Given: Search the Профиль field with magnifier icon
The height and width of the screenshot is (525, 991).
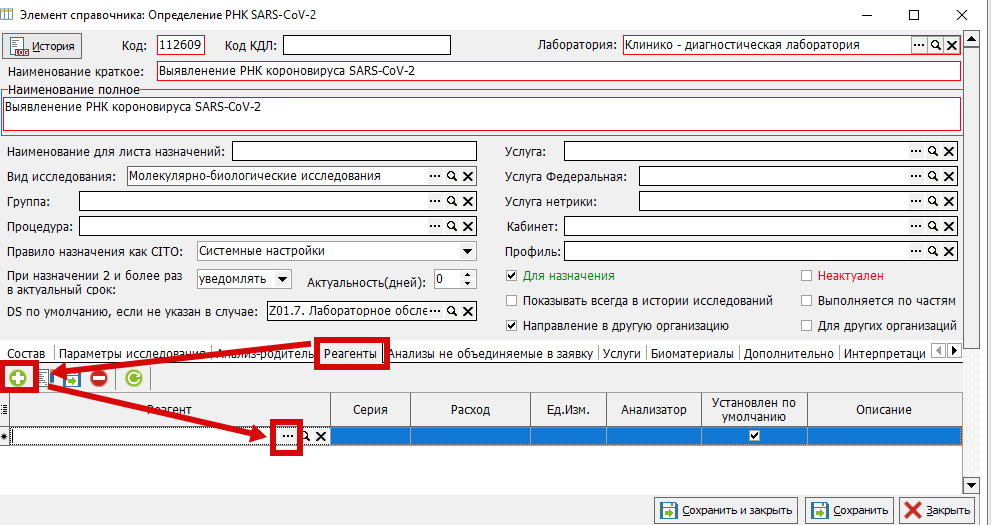Looking at the screenshot, I should pyautogui.click(x=932, y=252).
